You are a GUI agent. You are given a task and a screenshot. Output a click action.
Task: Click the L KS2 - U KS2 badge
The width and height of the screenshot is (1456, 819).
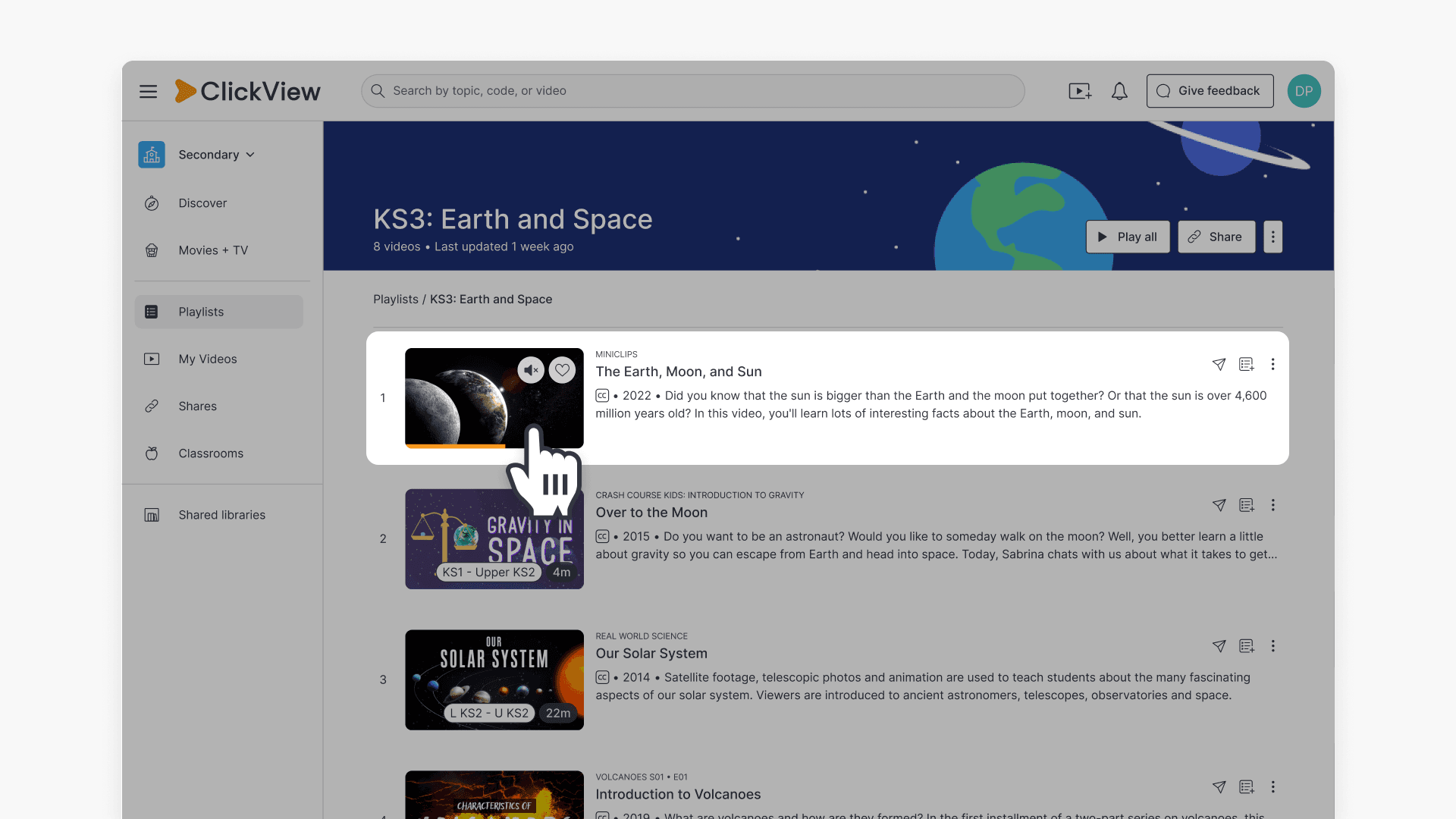pyautogui.click(x=489, y=714)
